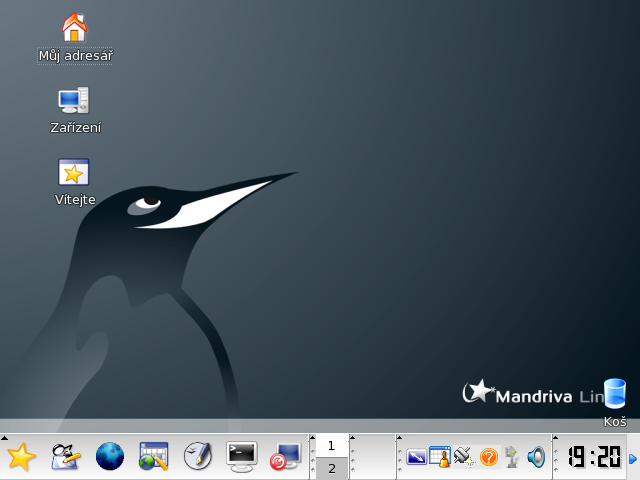Click the system tray applet handle arrow
Image resolution: width=640 pixels, height=480 pixels.
(400, 438)
